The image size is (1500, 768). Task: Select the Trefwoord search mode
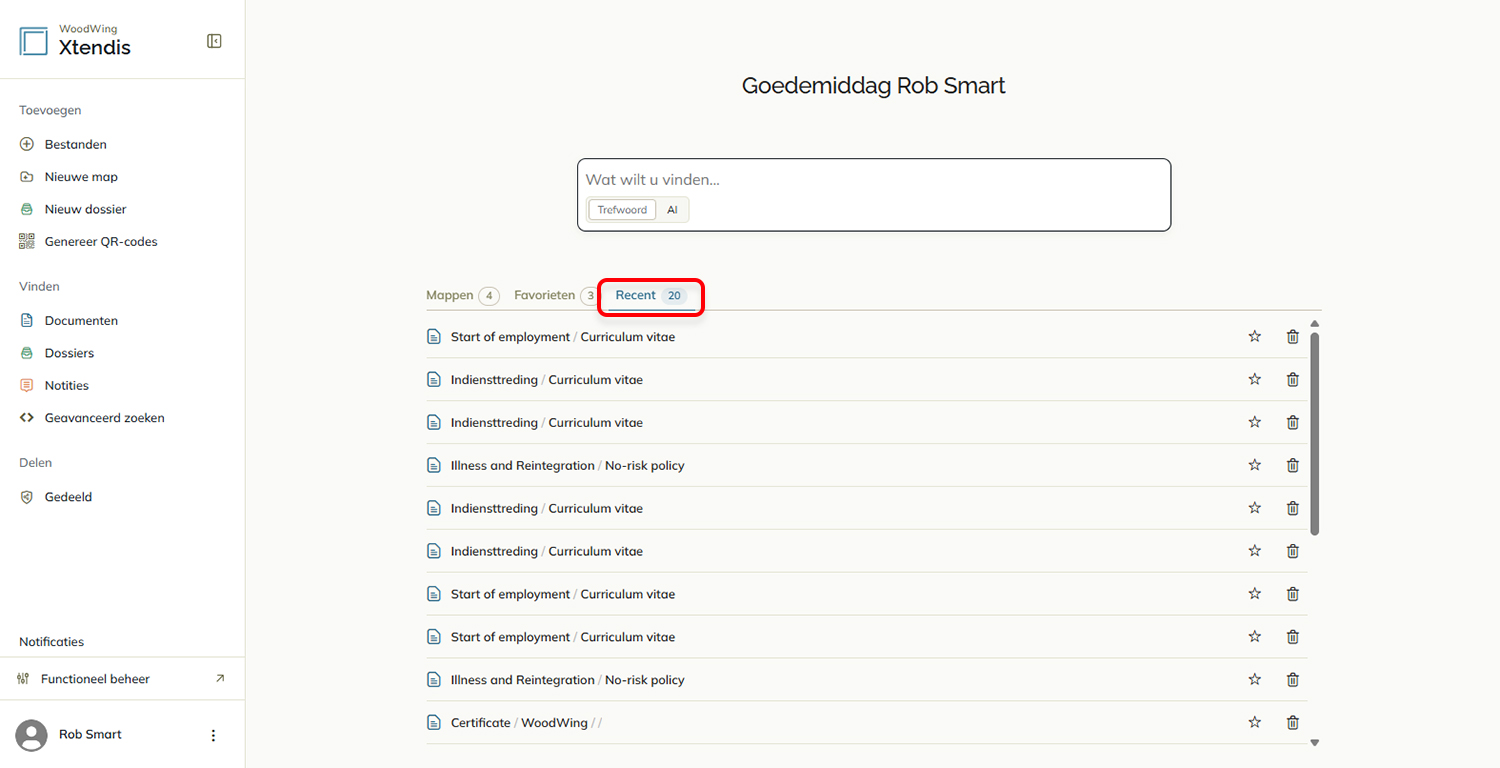(x=622, y=210)
